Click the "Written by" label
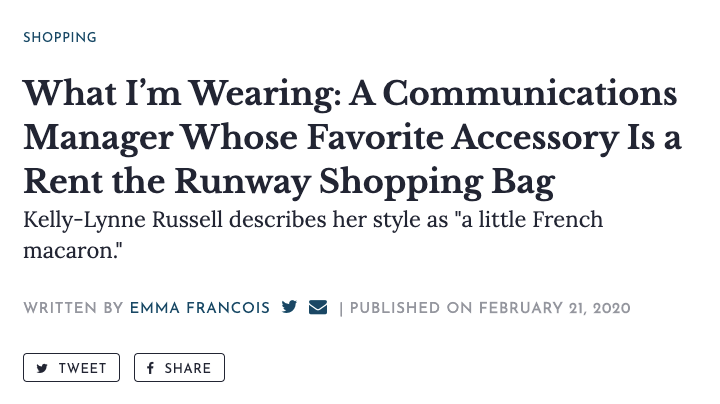Viewport: 720px width, 404px height. [x=73, y=308]
